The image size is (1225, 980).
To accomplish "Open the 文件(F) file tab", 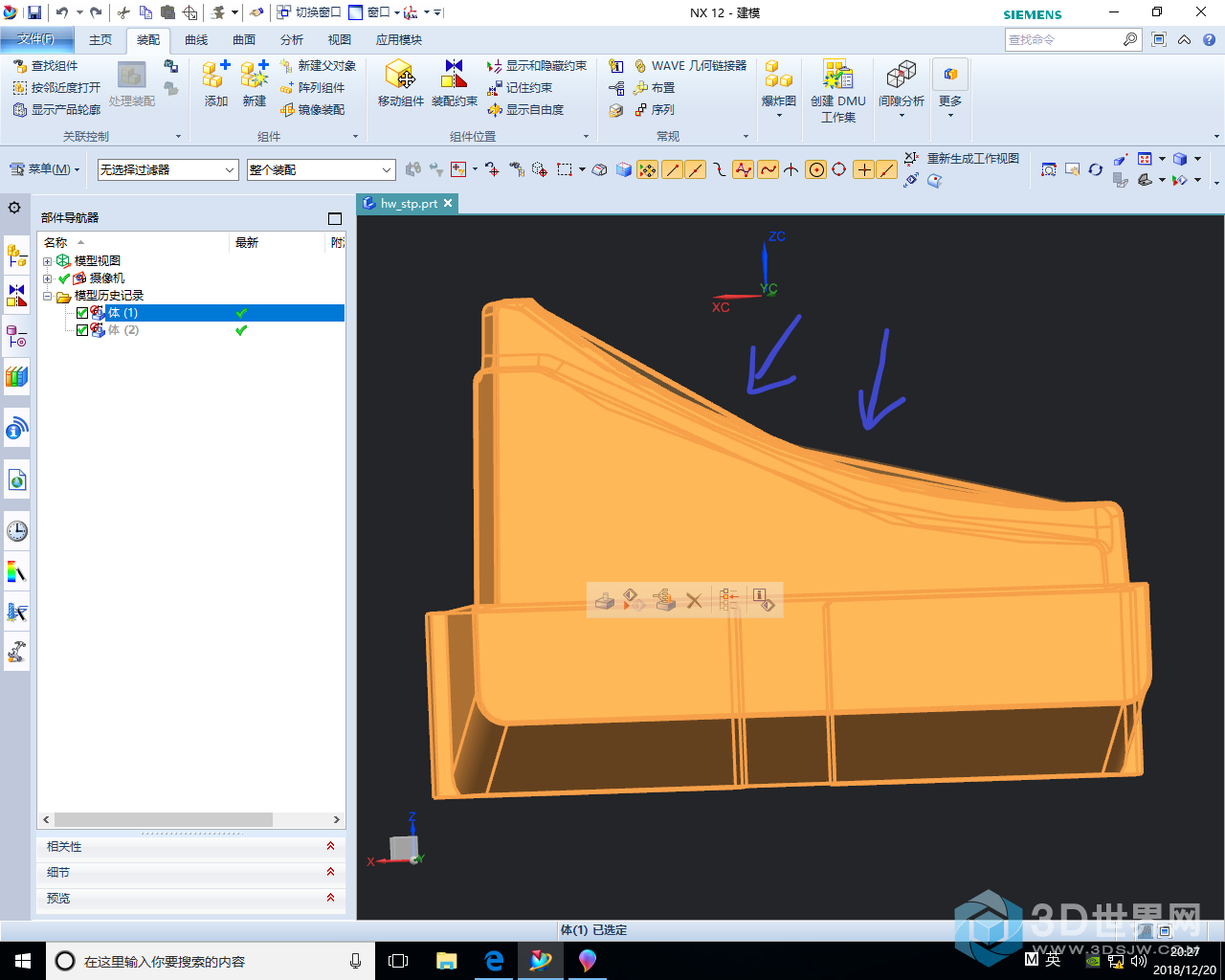I will 35,39.
